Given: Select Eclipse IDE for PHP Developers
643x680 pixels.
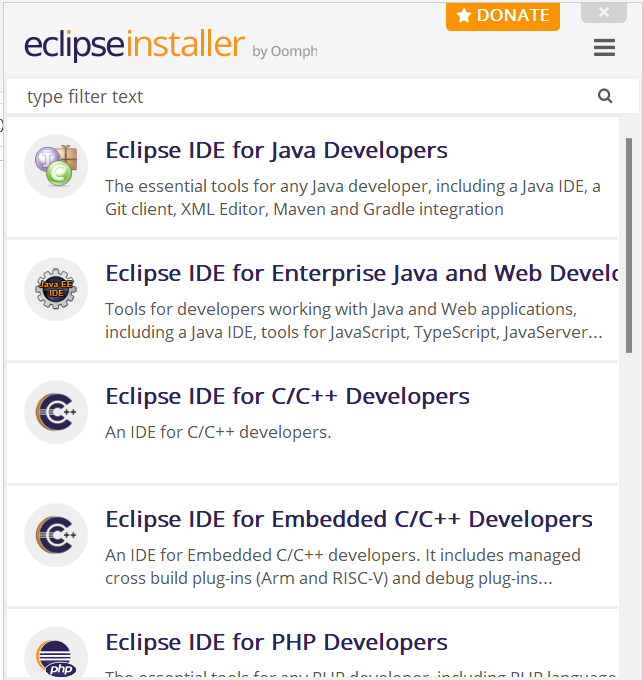Looking at the screenshot, I should (313, 644).
